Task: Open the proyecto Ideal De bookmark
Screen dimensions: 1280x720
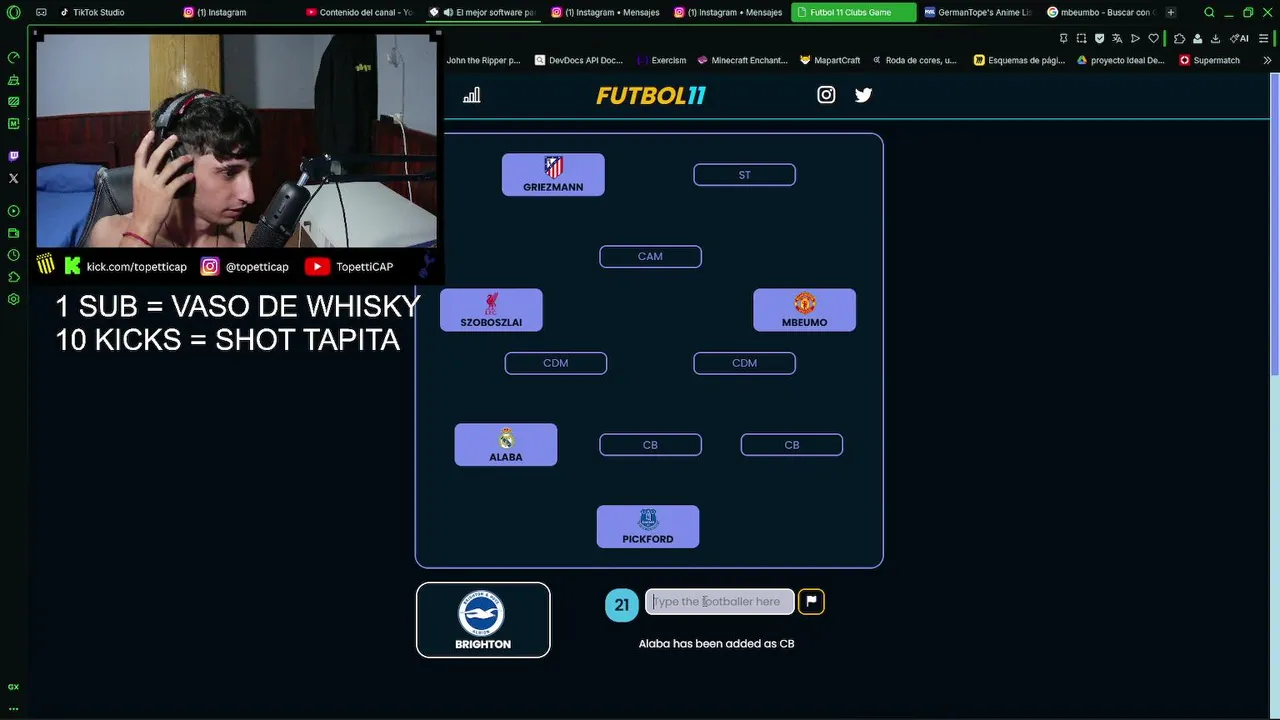Action: pos(1120,60)
